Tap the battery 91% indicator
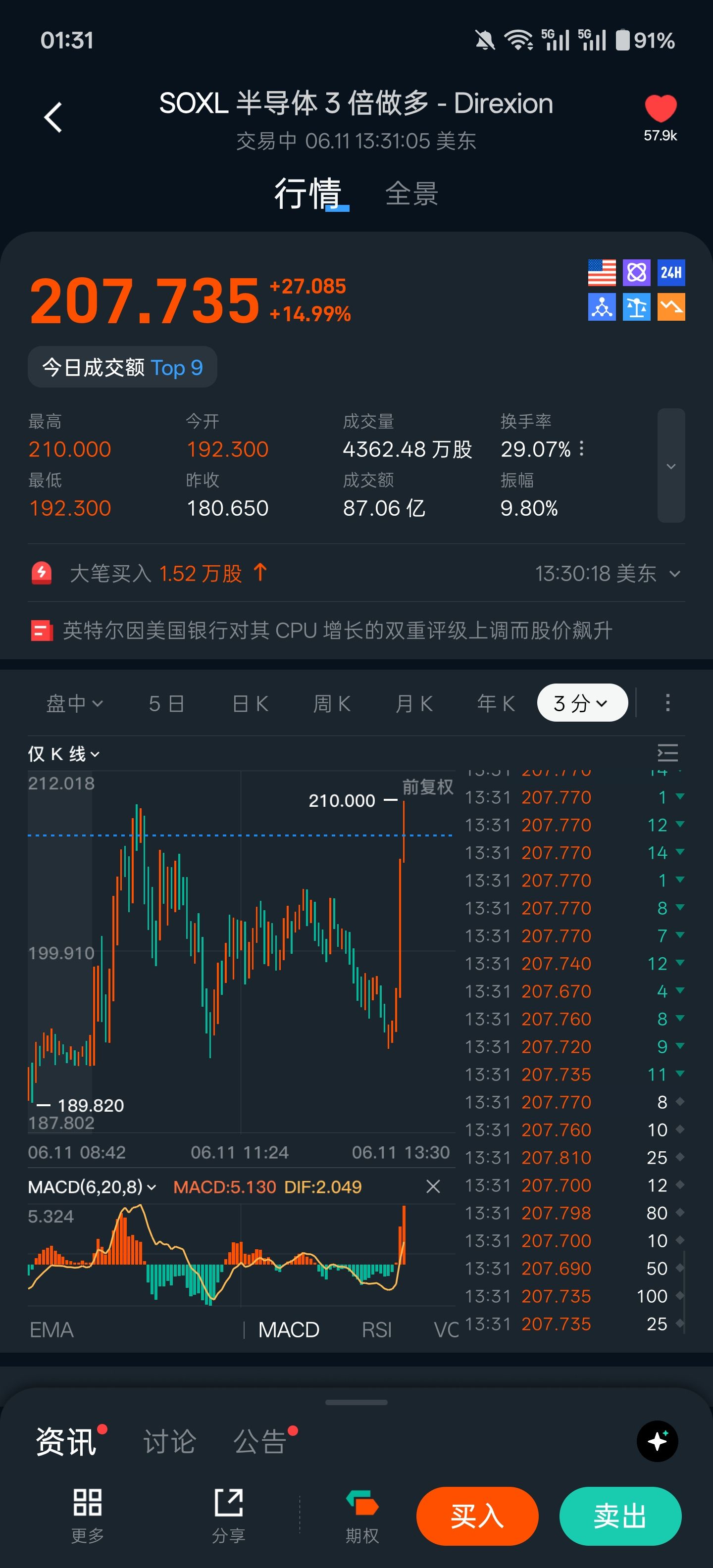The height and width of the screenshot is (1568, 713). [646, 40]
